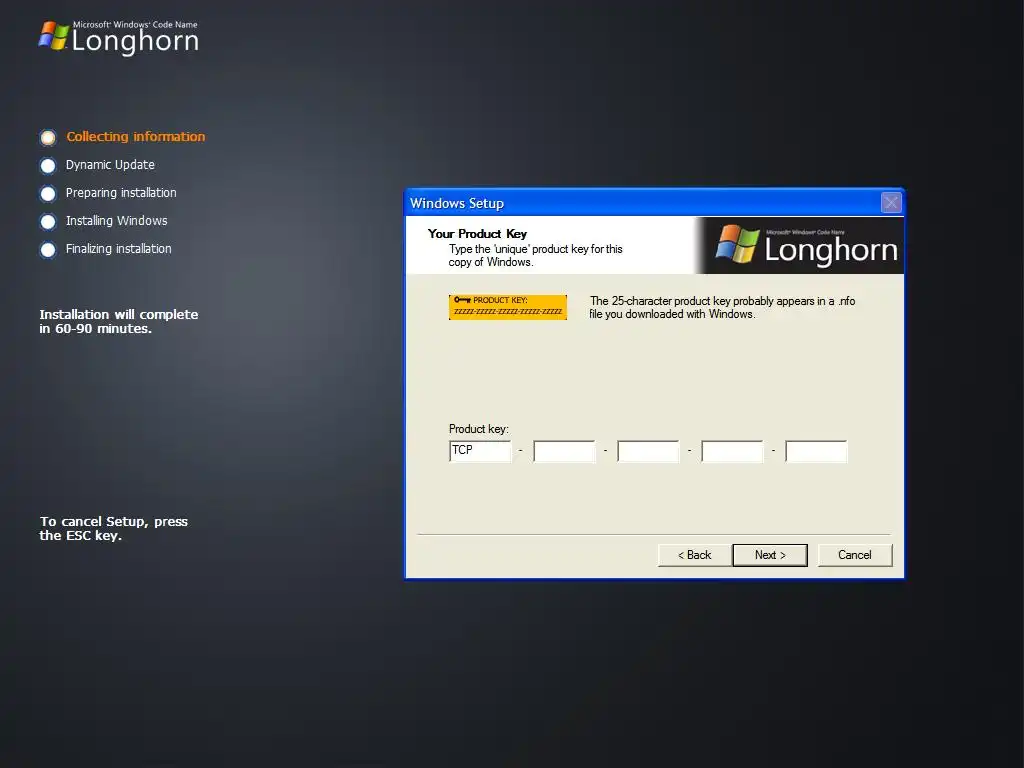The width and height of the screenshot is (1024, 768).
Task: Click the 'Installation will complete in 60-90 minutes' text
Action: [118, 321]
